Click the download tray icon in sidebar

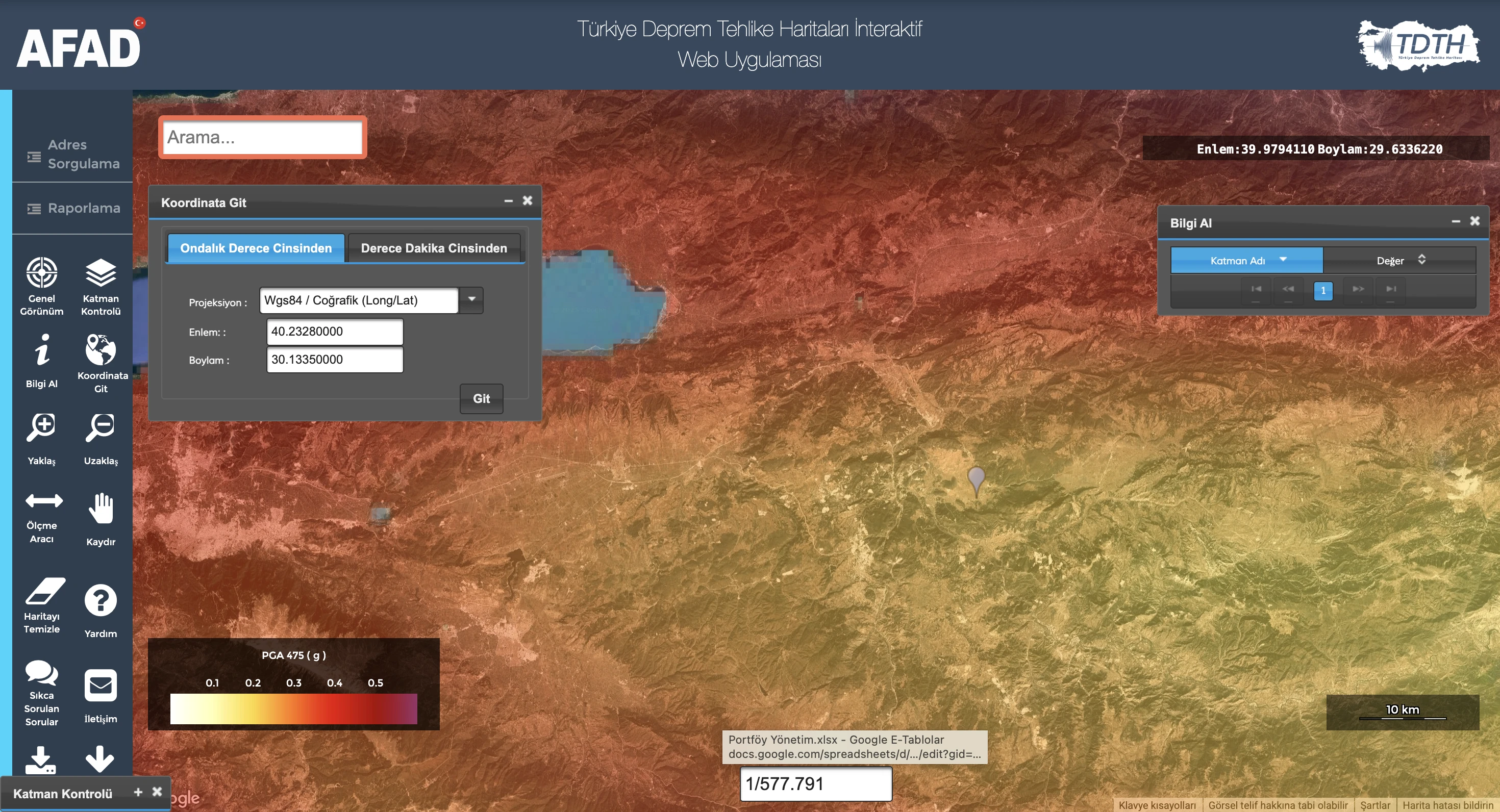(x=41, y=759)
